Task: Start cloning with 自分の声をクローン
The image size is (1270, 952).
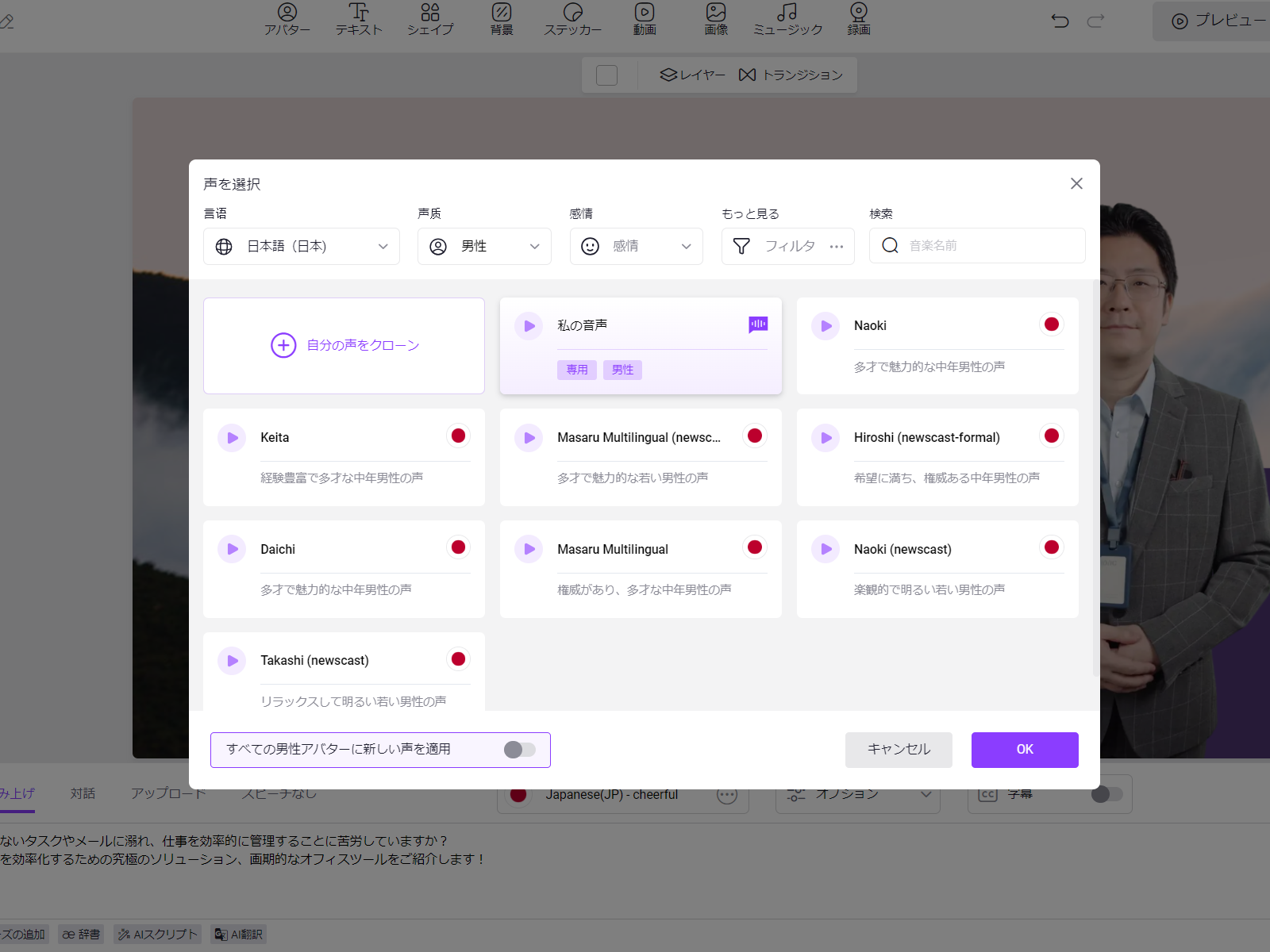Action: [344, 345]
